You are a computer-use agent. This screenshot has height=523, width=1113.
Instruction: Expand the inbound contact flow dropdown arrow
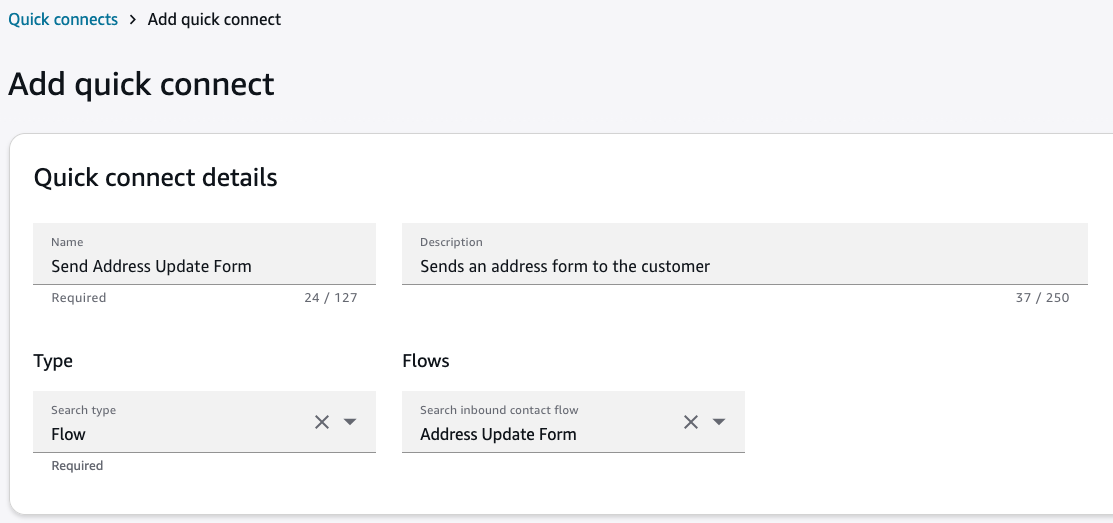coord(719,422)
